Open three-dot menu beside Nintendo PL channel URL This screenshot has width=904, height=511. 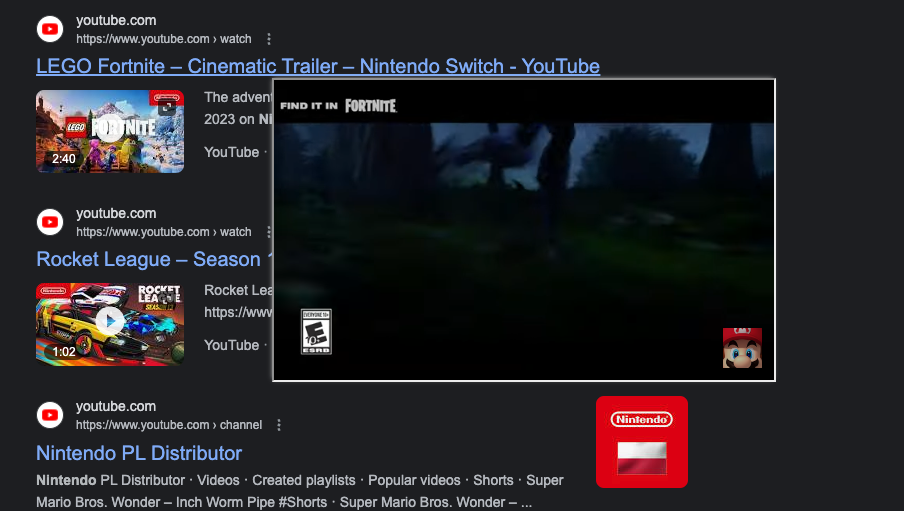pos(279,425)
